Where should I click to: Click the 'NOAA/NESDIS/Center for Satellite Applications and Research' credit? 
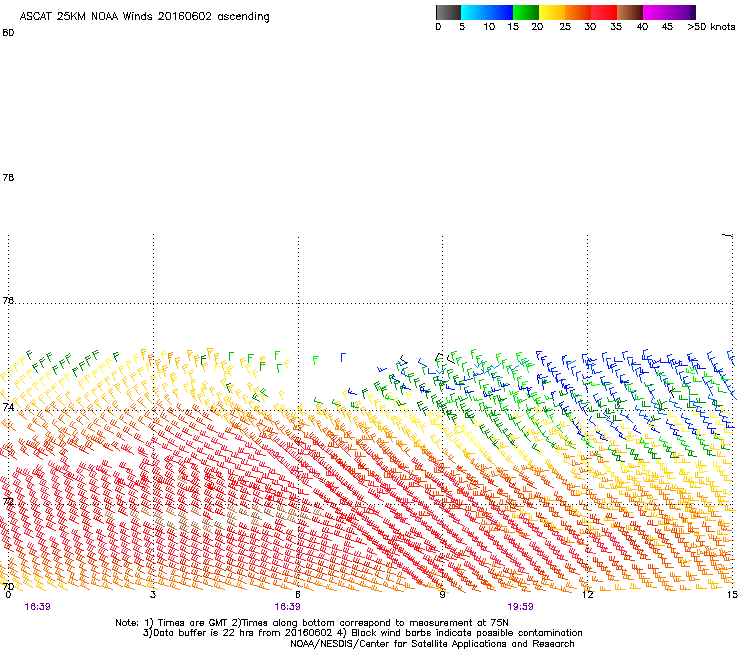click(432, 644)
